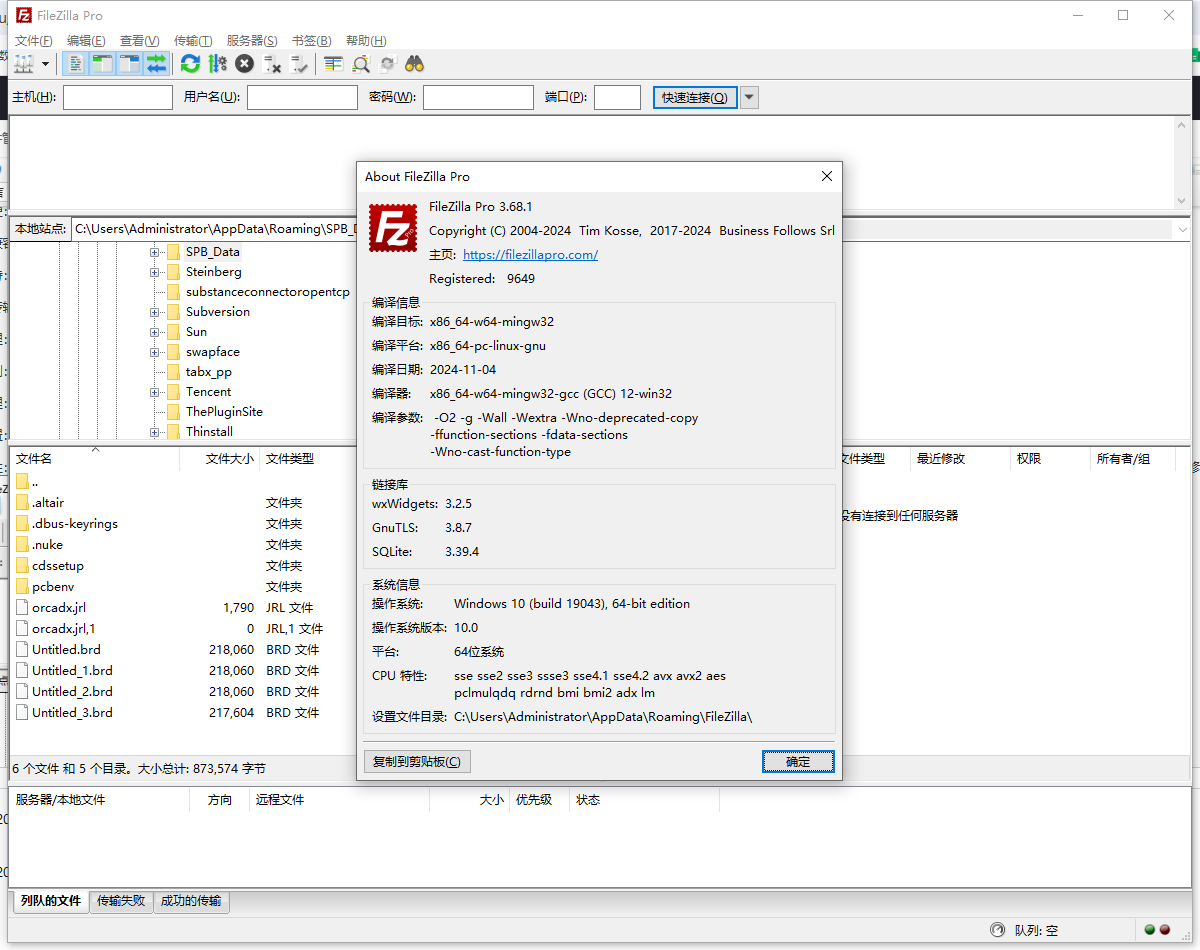Expand the swapface folder node

[155, 352]
